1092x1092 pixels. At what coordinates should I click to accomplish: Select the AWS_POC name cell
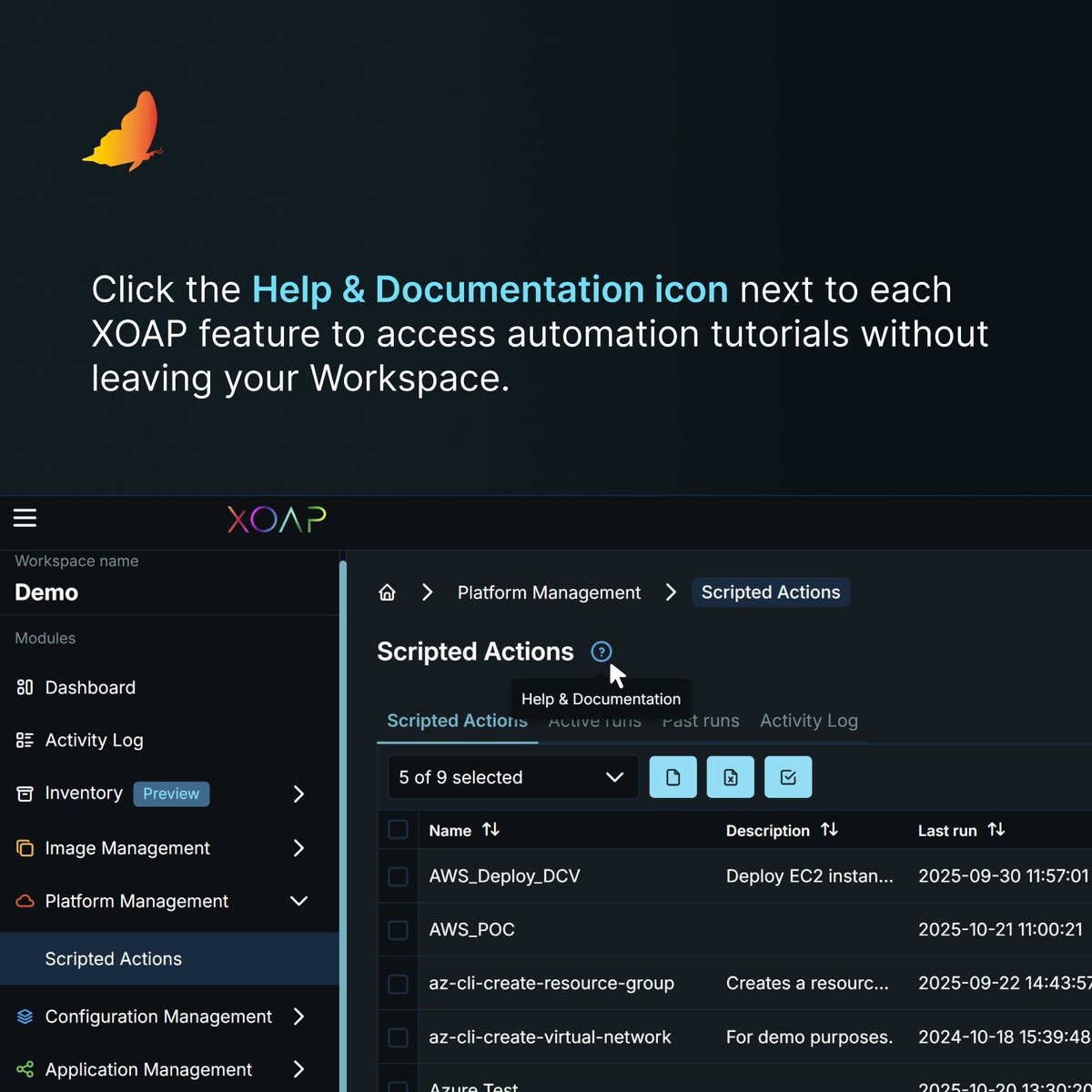(x=471, y=930)
